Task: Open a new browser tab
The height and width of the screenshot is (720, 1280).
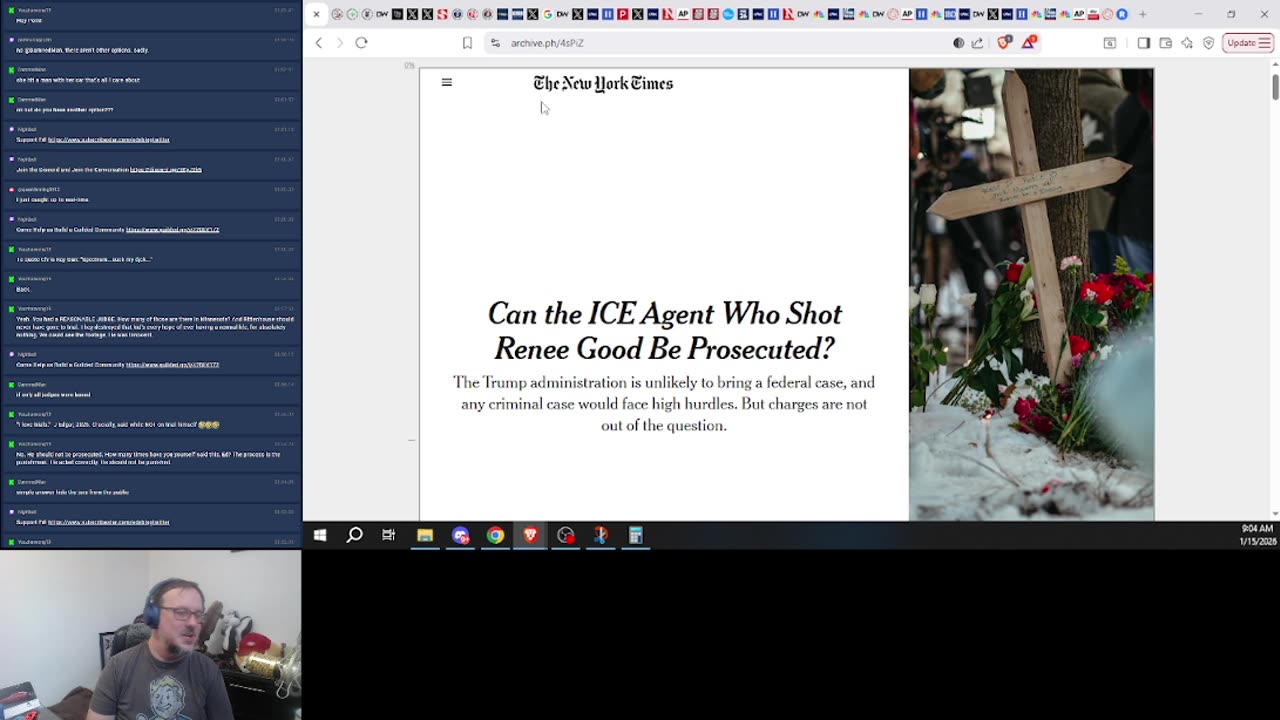Action: point(1143,14)
